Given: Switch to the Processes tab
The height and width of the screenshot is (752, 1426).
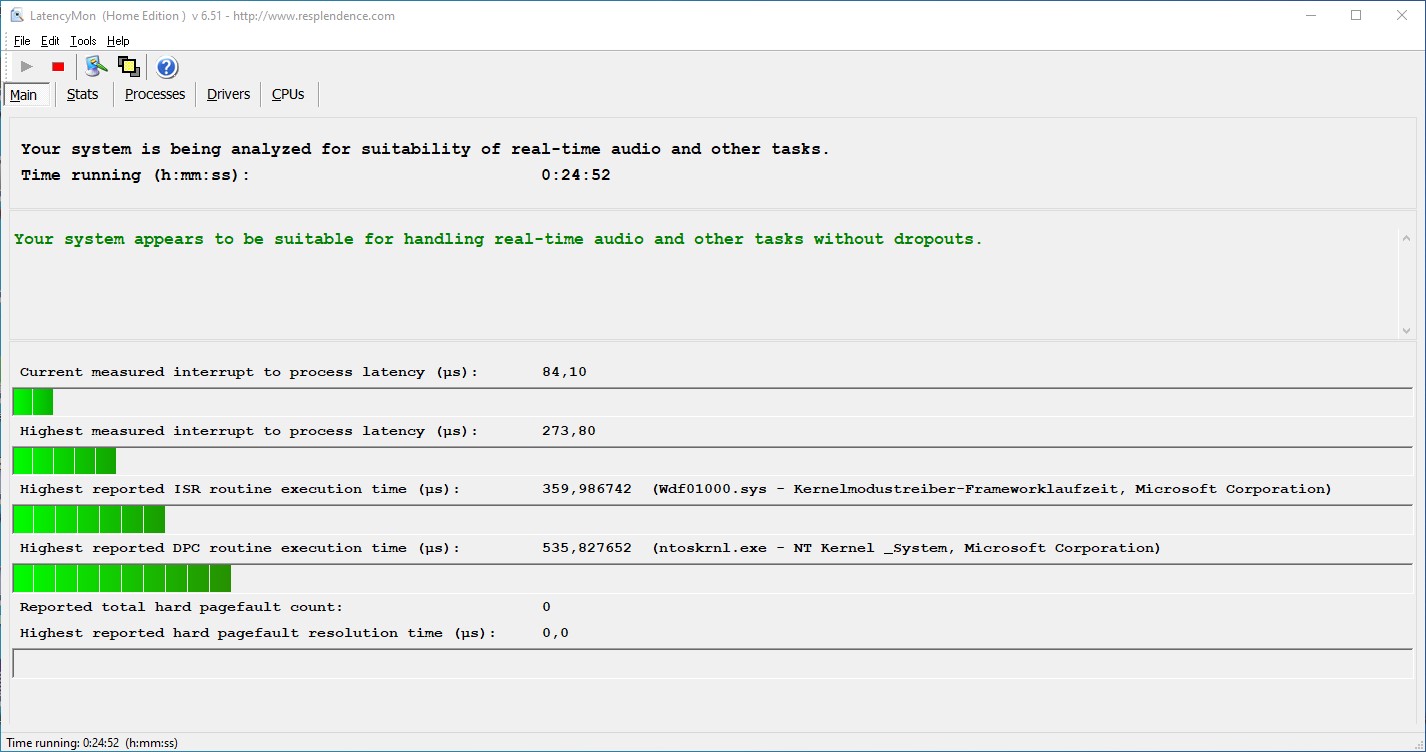Looking at the screenshot, I should 155,94.
